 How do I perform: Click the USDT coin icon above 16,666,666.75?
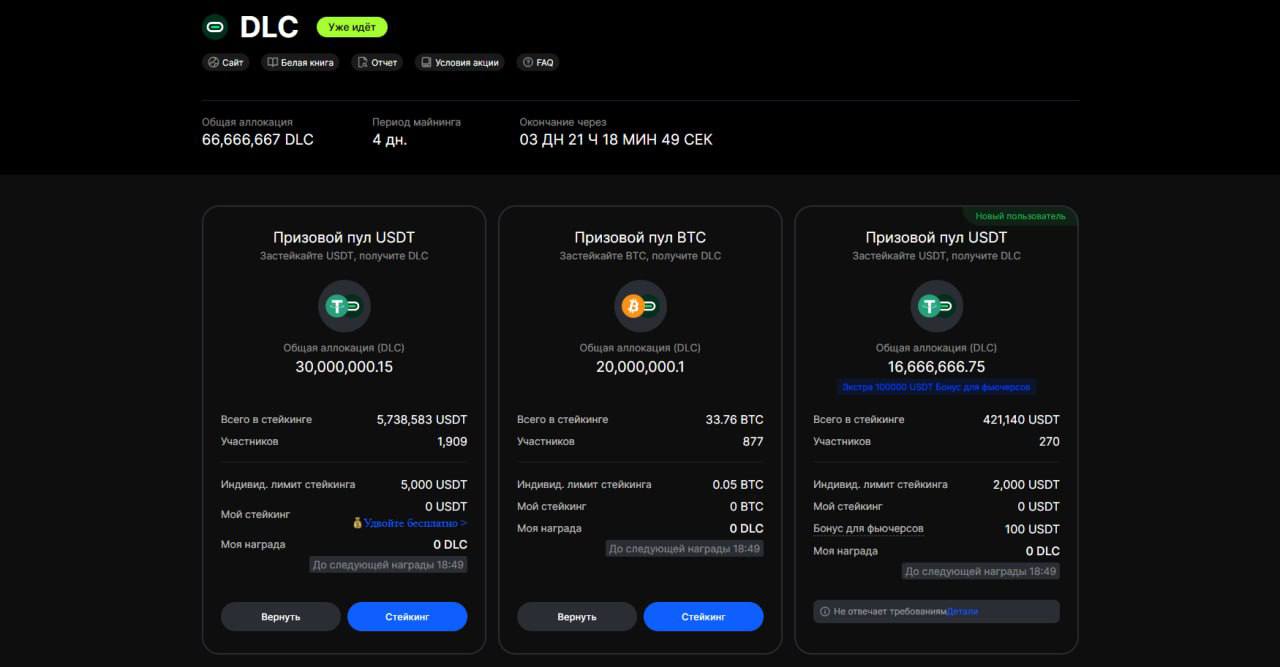(x=929, y=306)
